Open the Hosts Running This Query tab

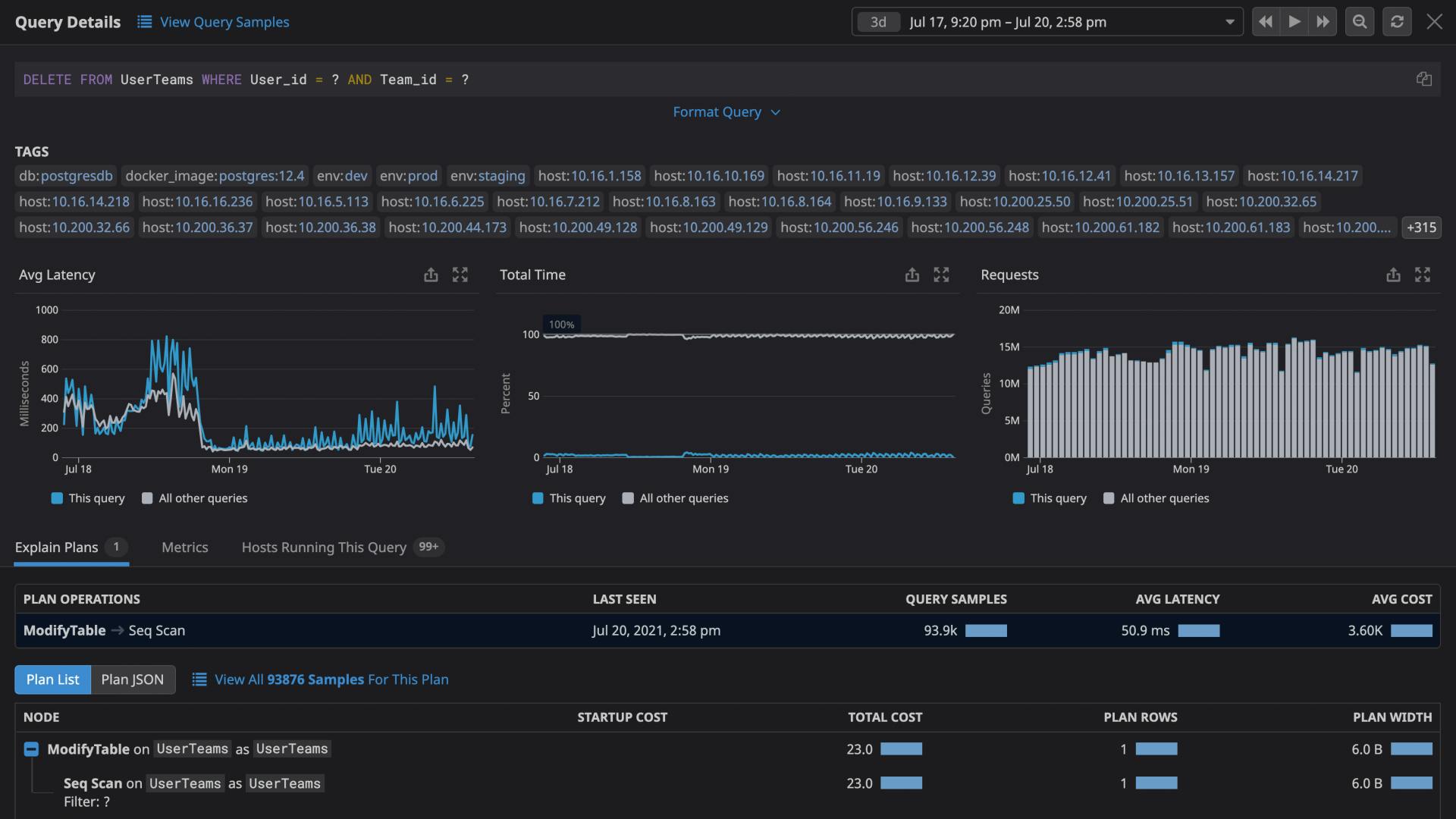[x=323, y=547]
